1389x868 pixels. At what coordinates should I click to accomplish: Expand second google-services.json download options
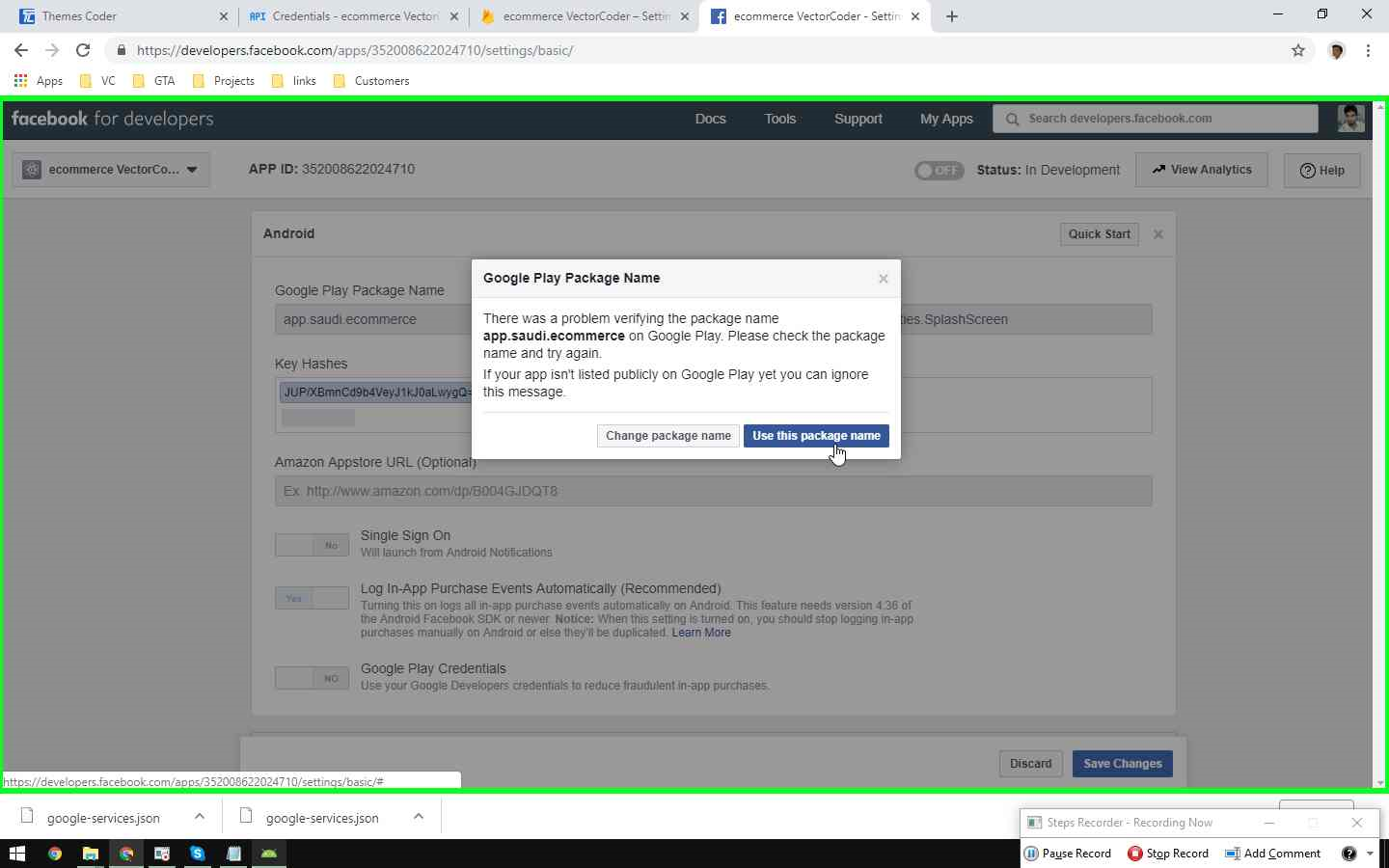tap(418, 817)
